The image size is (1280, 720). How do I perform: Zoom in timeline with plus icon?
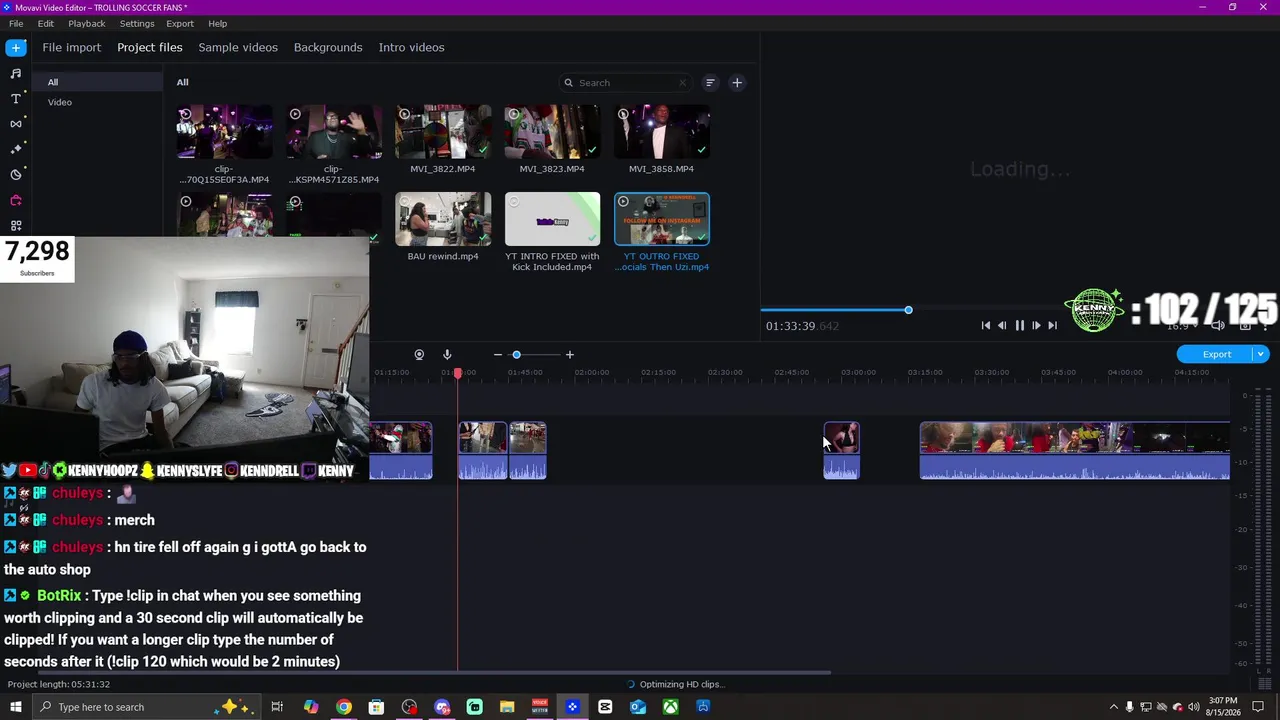pos(570,355)
